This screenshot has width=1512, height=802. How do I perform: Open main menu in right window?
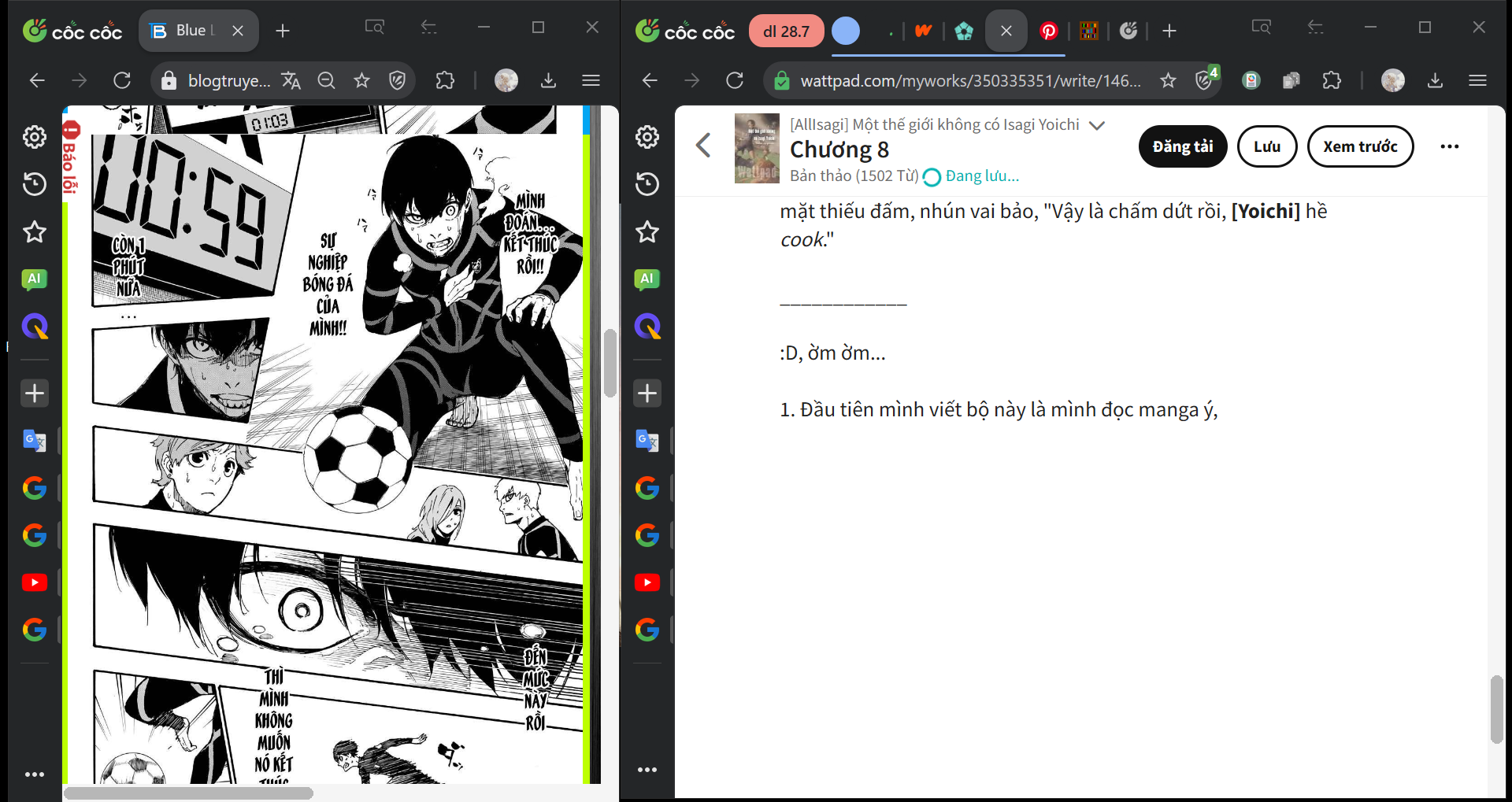tap(1478, 80)
